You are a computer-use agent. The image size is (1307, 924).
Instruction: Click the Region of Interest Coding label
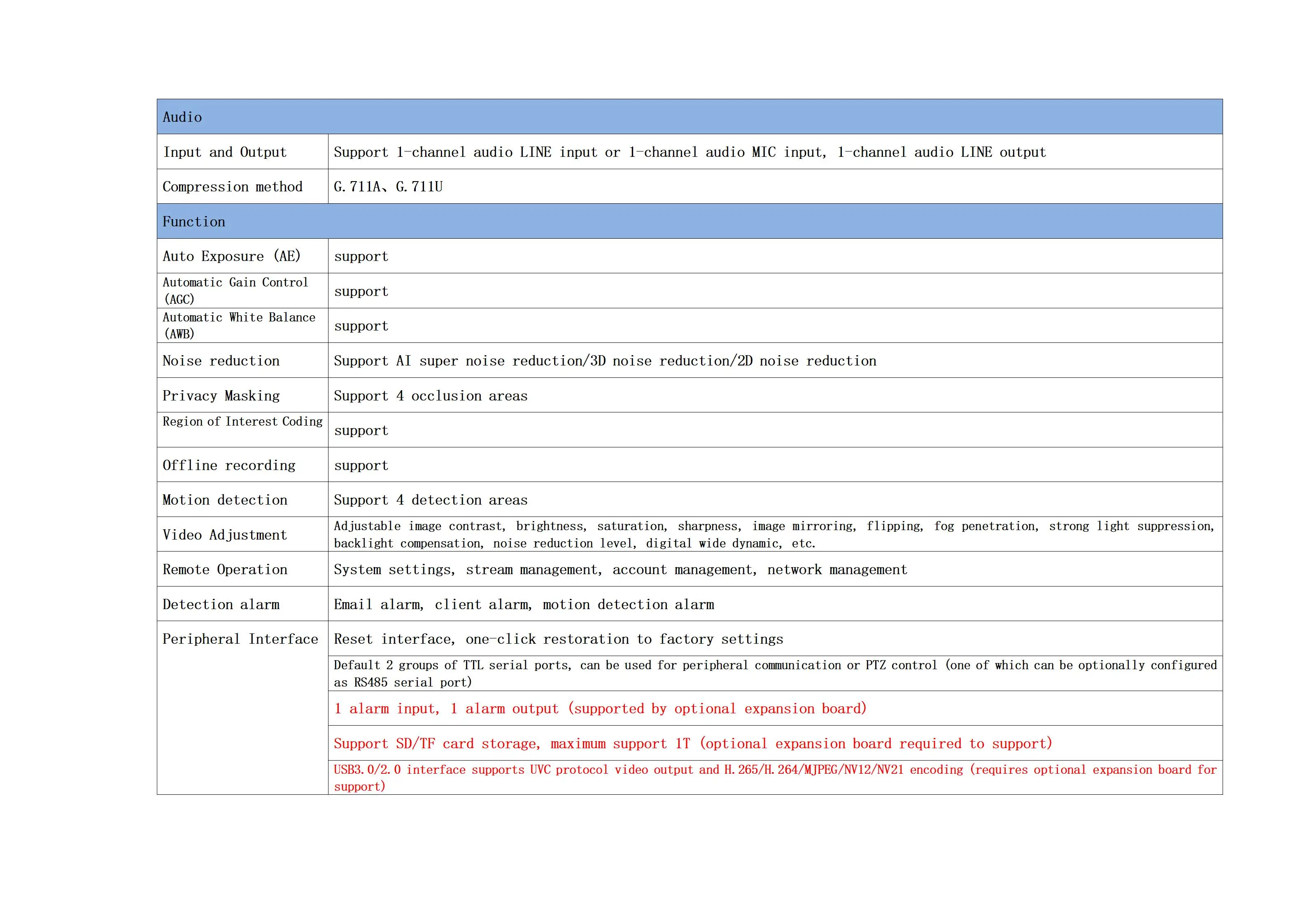tap(242, 421)
